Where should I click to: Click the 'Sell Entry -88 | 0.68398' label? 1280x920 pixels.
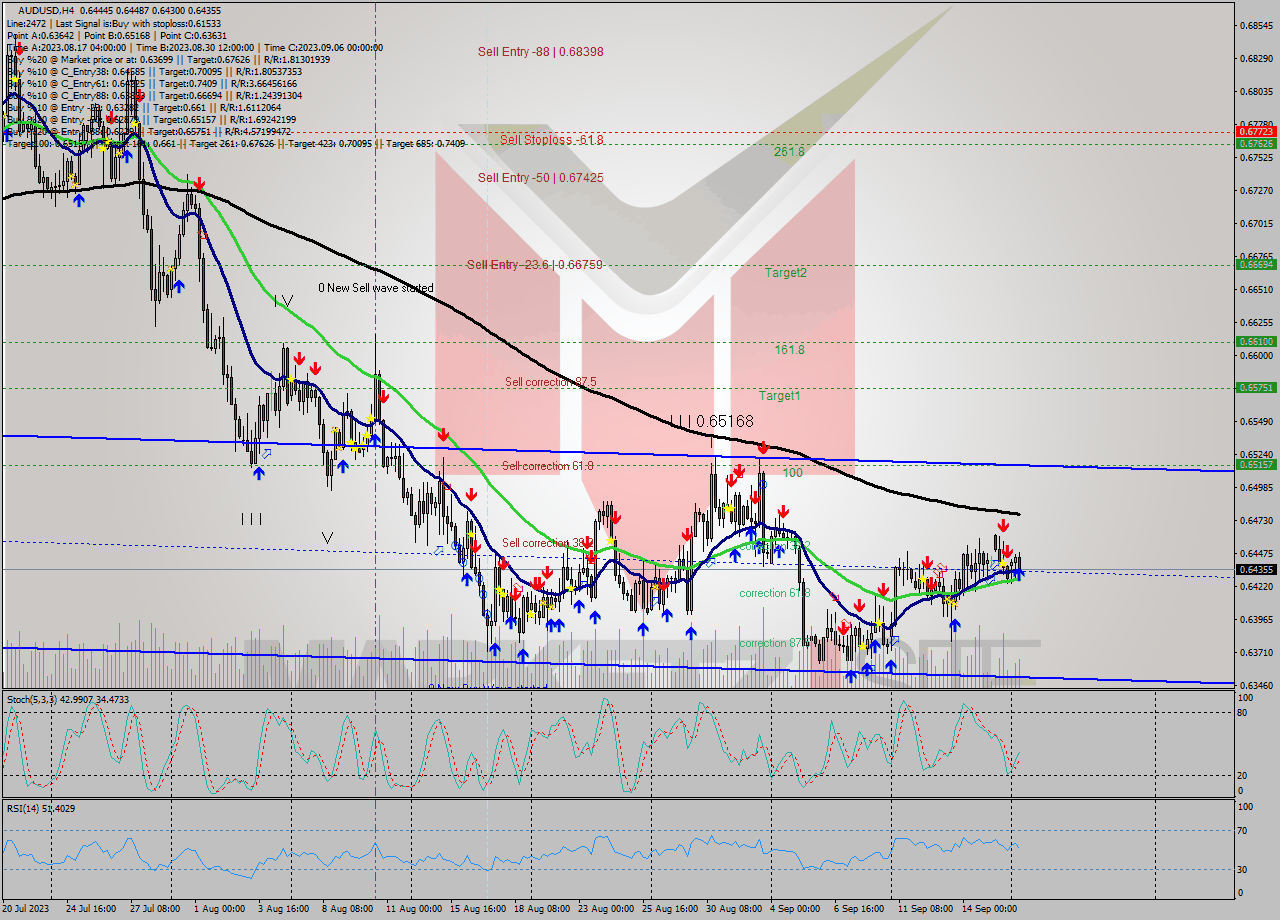coord(540,51)
